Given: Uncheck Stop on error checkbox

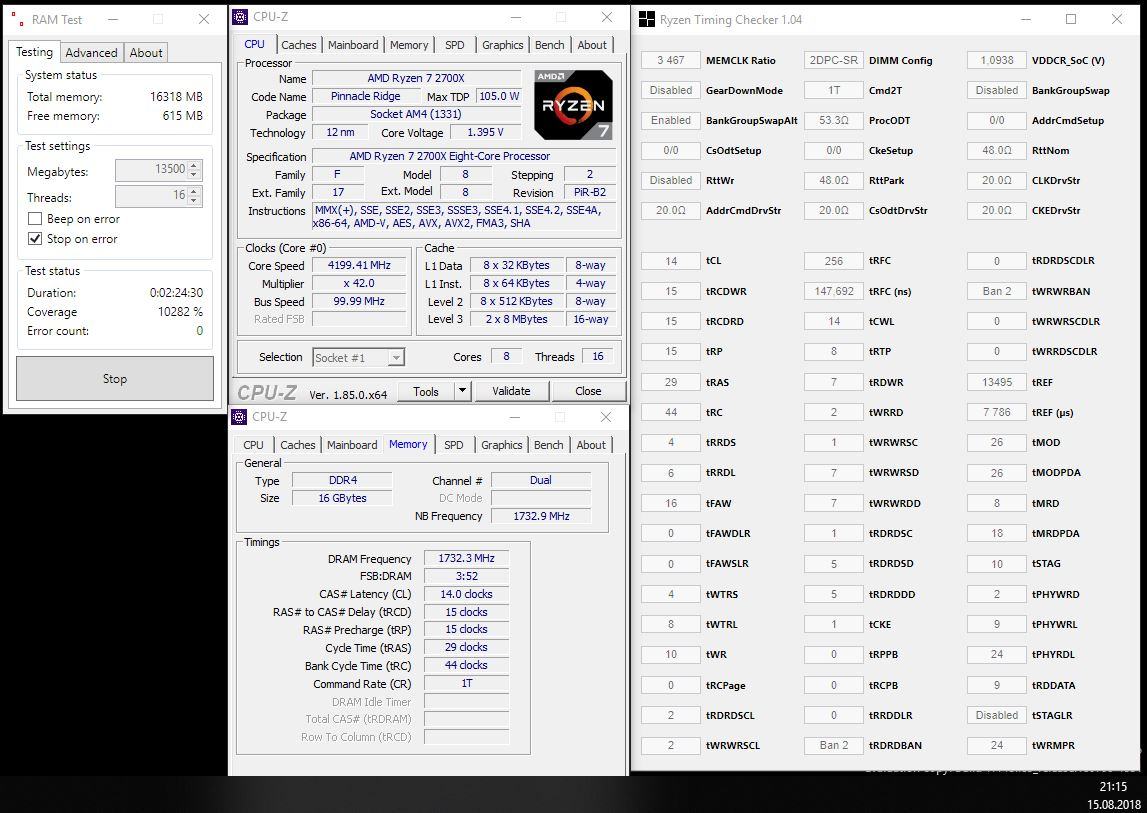Looking at the screenshot, I should coord(34,239).
